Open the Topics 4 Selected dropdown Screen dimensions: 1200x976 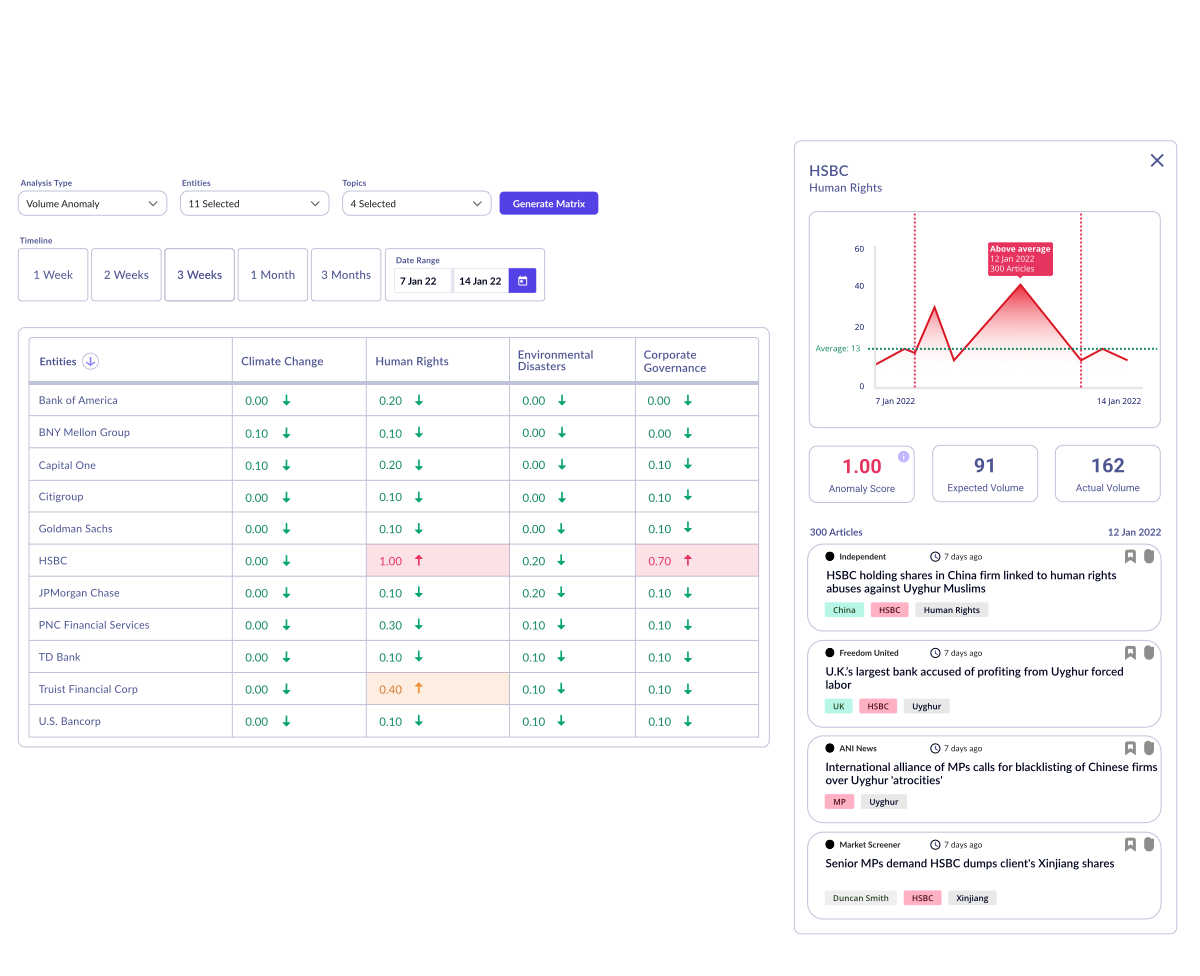point(416,203)
